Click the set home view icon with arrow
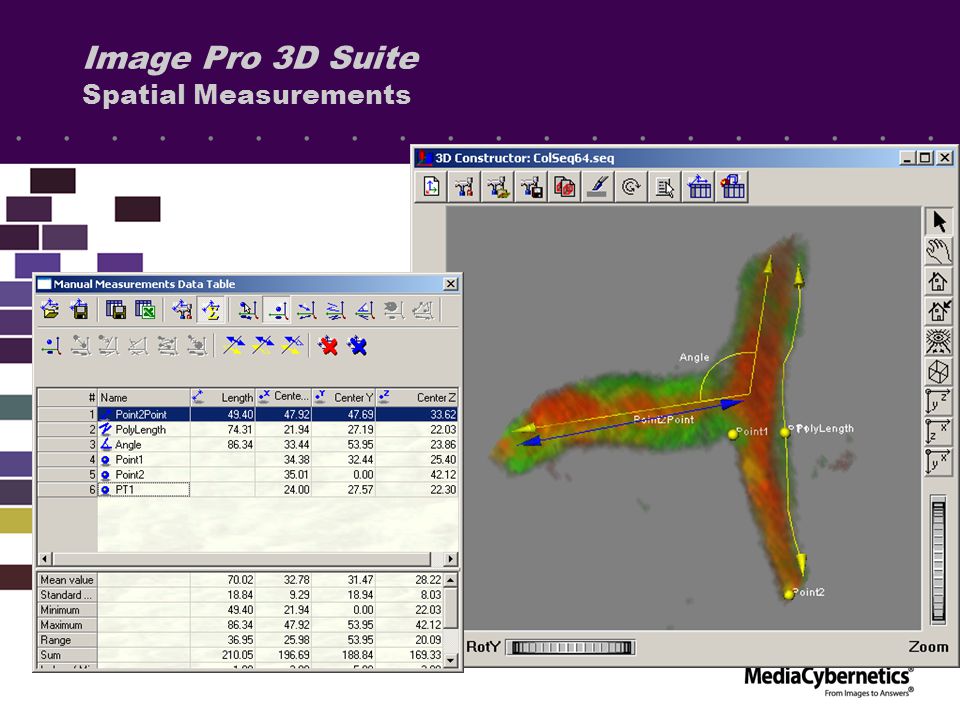Image resolution: width=960 pixels, height=720 pixels. tap(938, 311)
